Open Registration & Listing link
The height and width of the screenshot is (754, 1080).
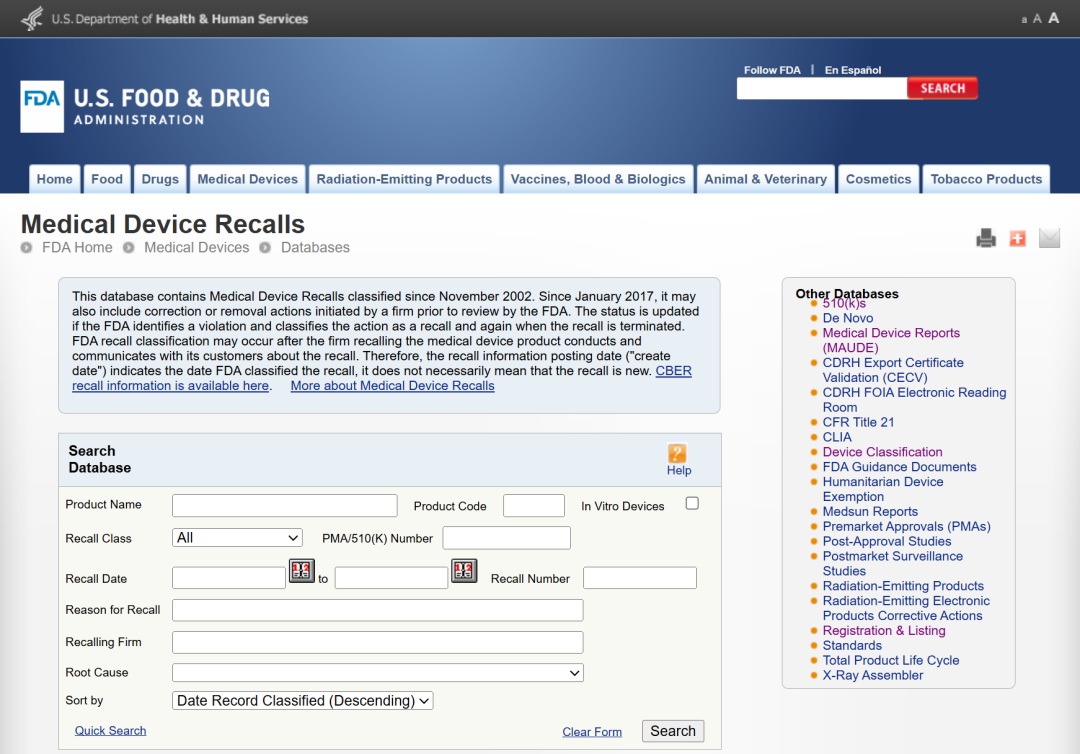tap(884, 631)
